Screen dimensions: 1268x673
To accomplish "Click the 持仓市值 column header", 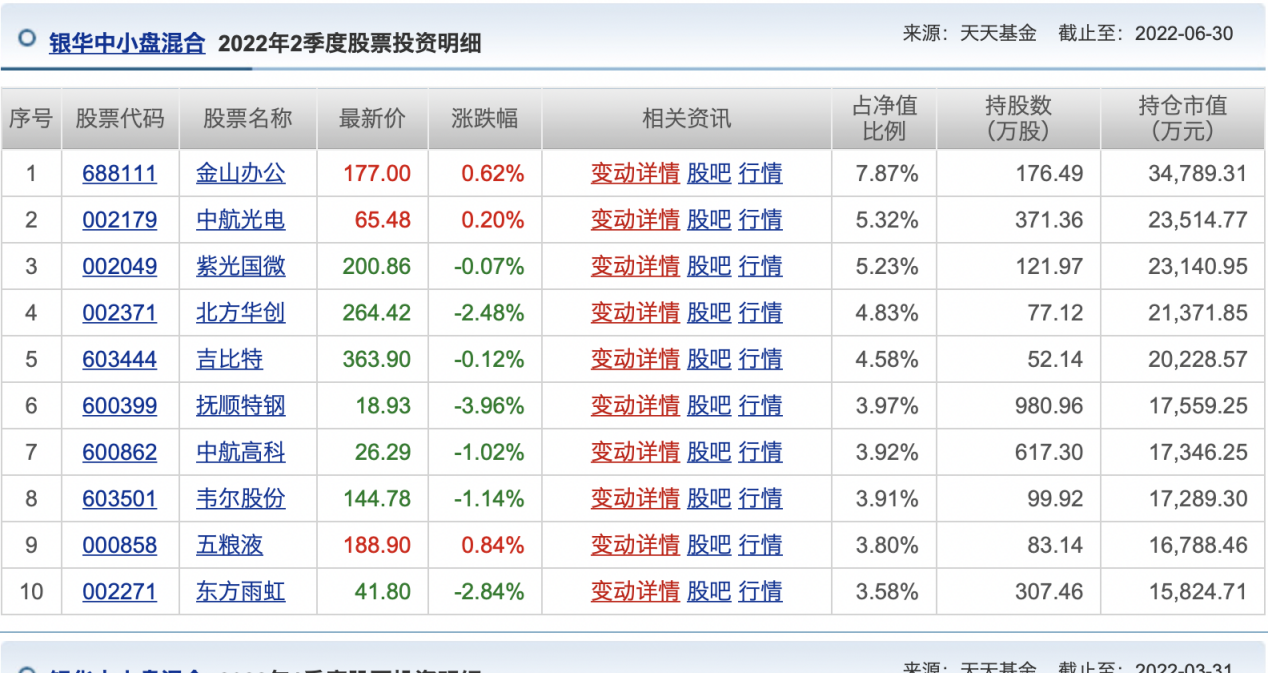I will coord(1182,118).
